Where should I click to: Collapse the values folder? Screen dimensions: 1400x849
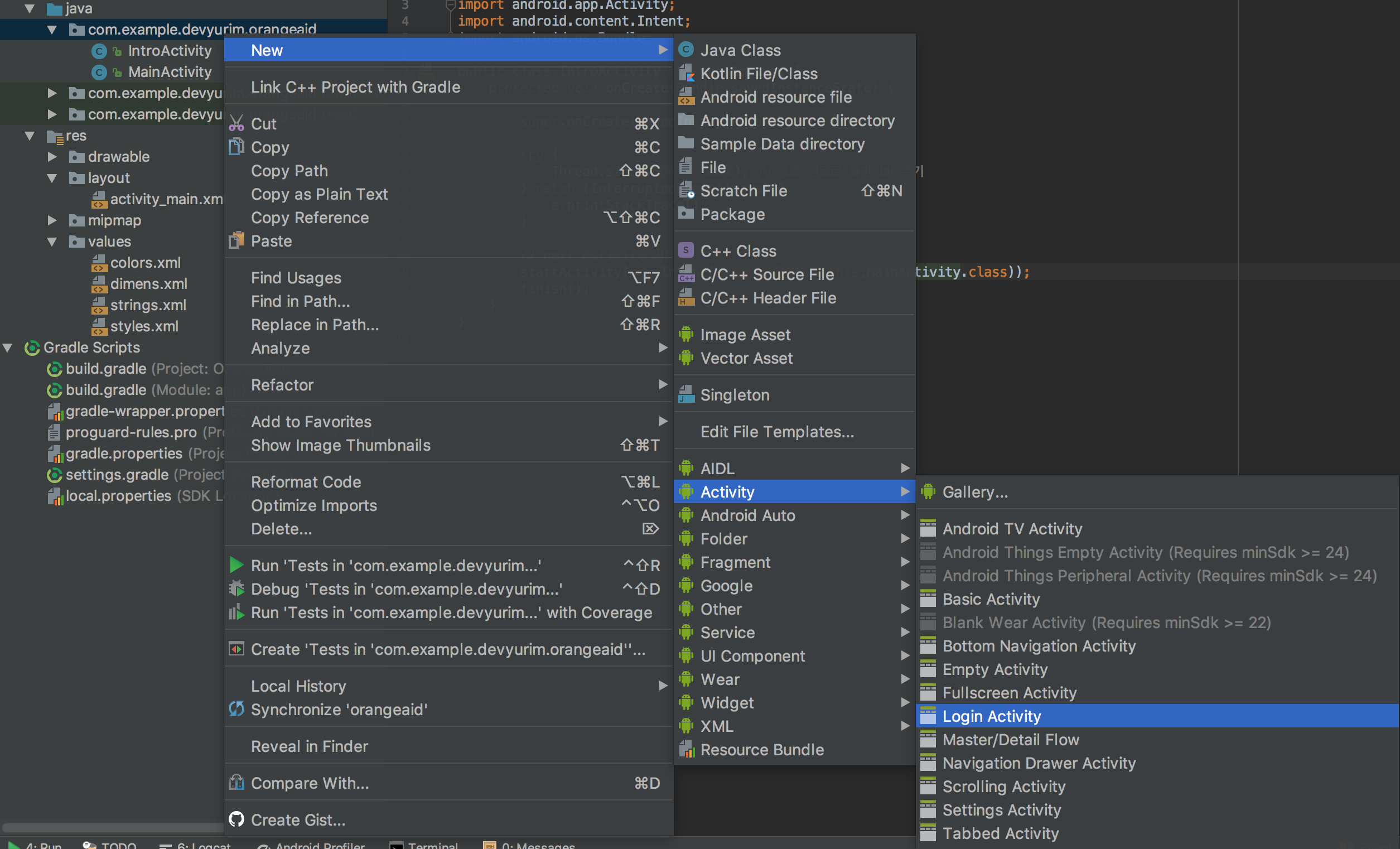click(x=52, y=242)
